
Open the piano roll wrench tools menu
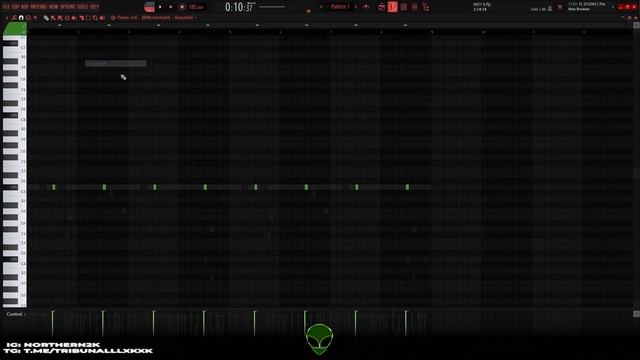pos(14,18)
